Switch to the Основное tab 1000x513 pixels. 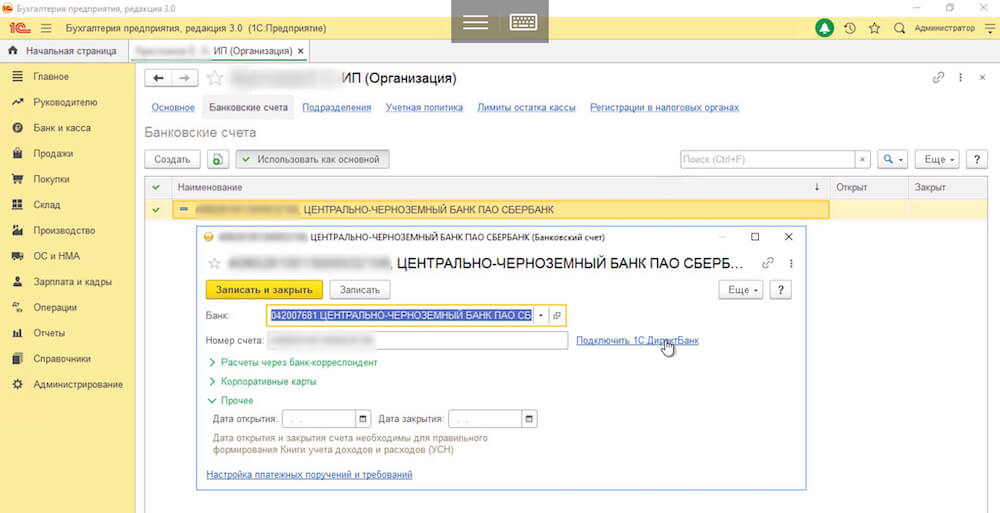173,107
